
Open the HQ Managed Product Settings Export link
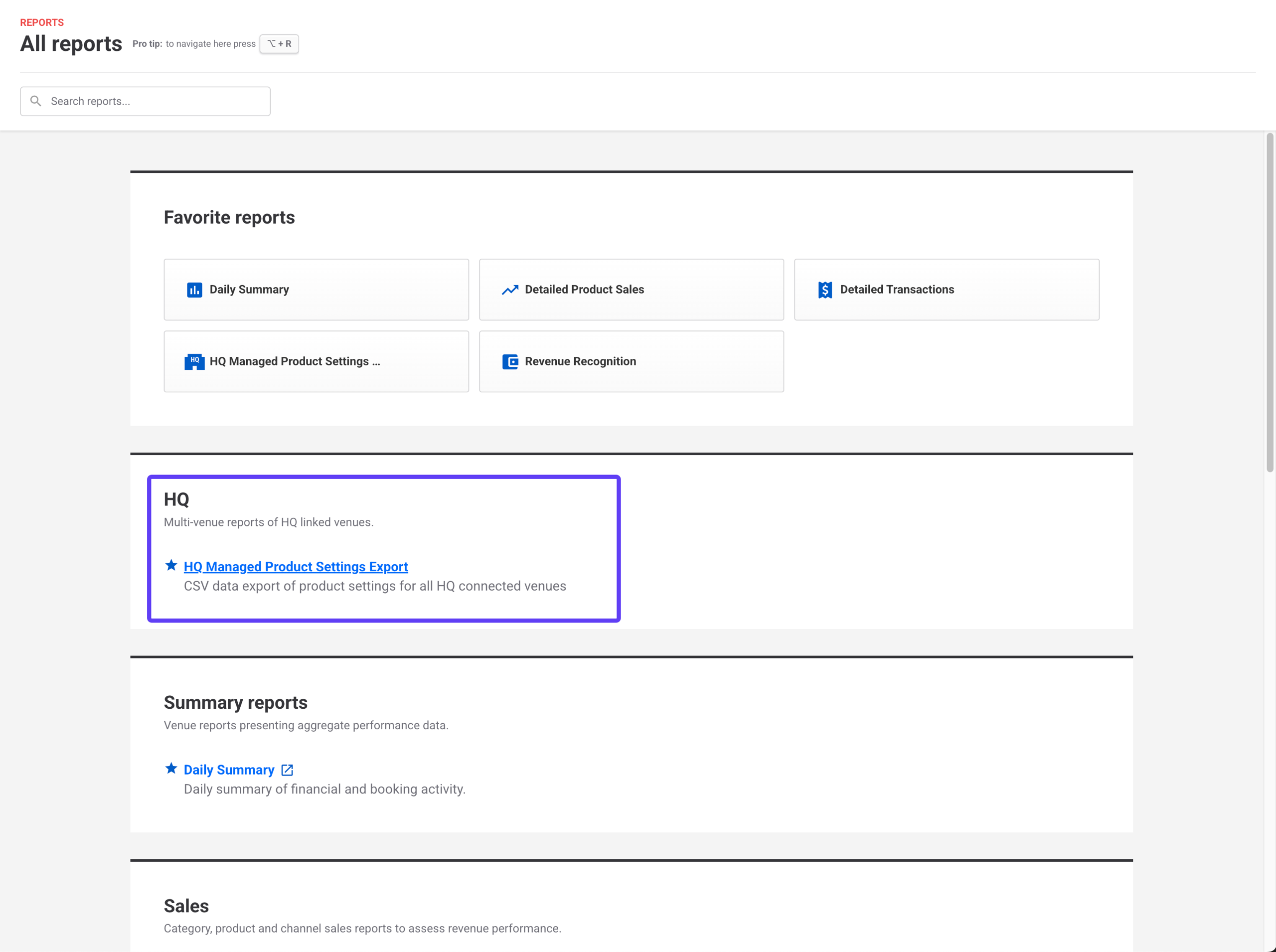coord(296,567)
